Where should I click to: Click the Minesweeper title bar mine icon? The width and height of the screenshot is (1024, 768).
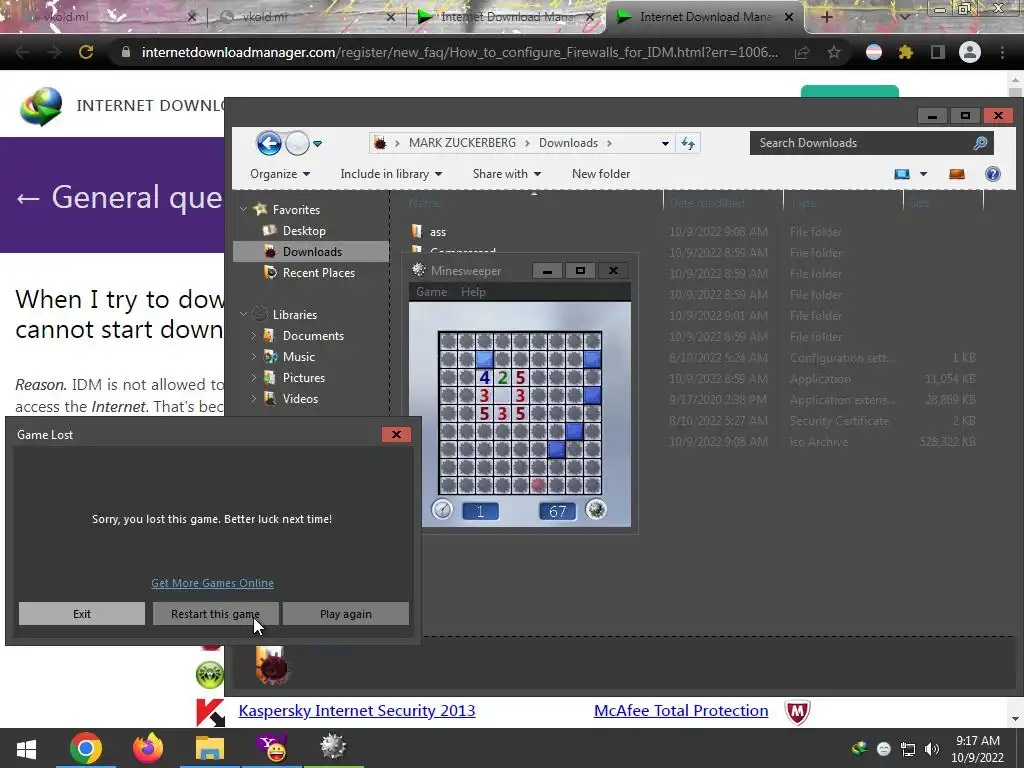(x=419, y=270)
